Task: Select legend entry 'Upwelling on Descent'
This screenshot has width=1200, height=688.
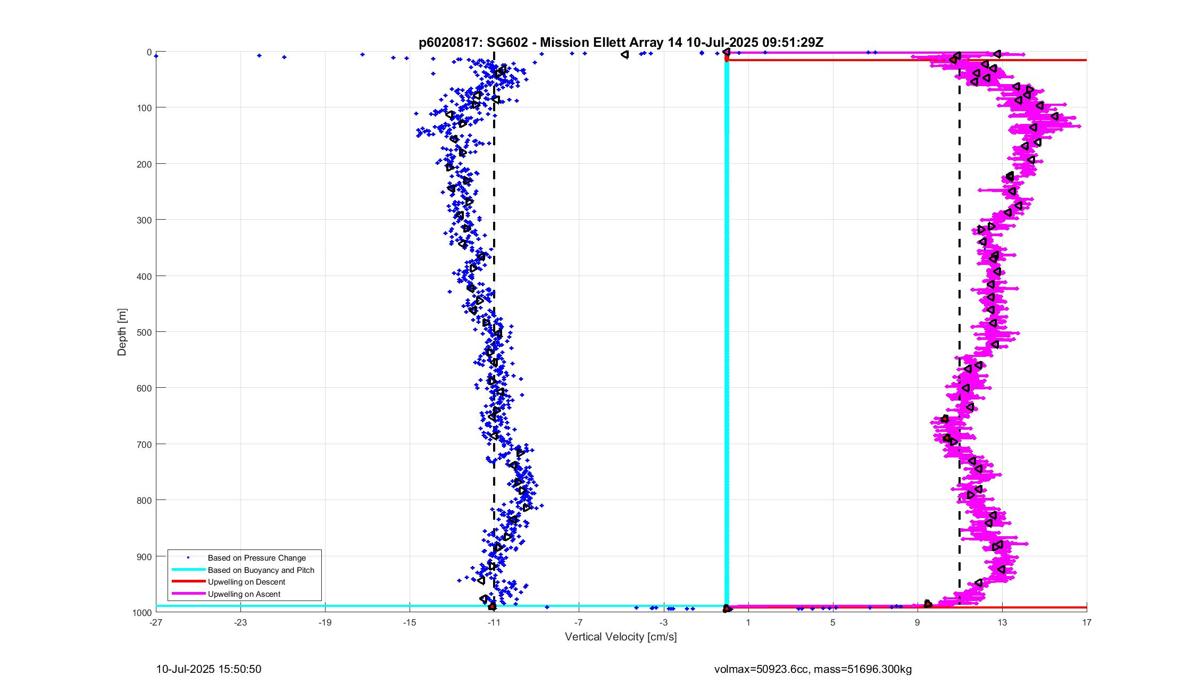Action: point(247,582)
